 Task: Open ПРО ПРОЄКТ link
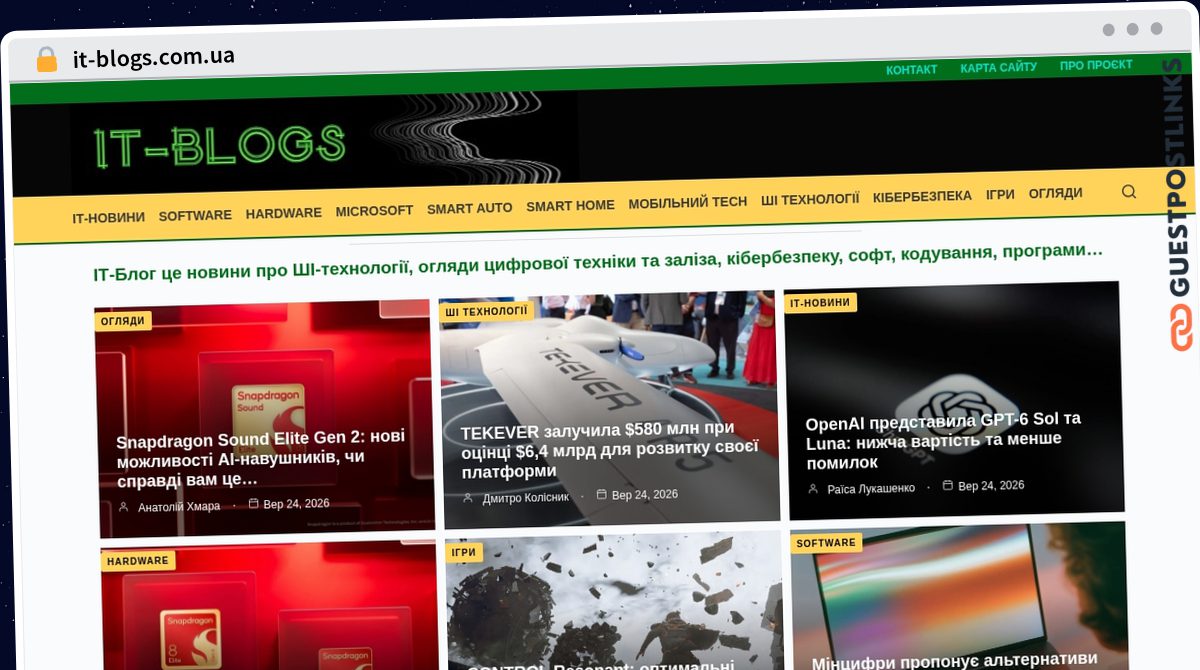pyautogui.click(x=1096, y=65)
